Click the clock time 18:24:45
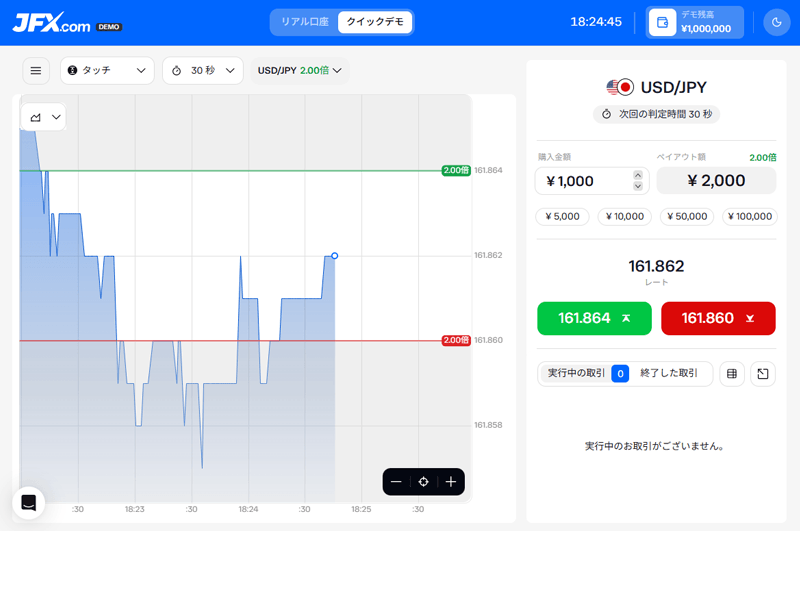Image resolution: width=800 pixels, height=600 pixels. [x=596, y=22]
